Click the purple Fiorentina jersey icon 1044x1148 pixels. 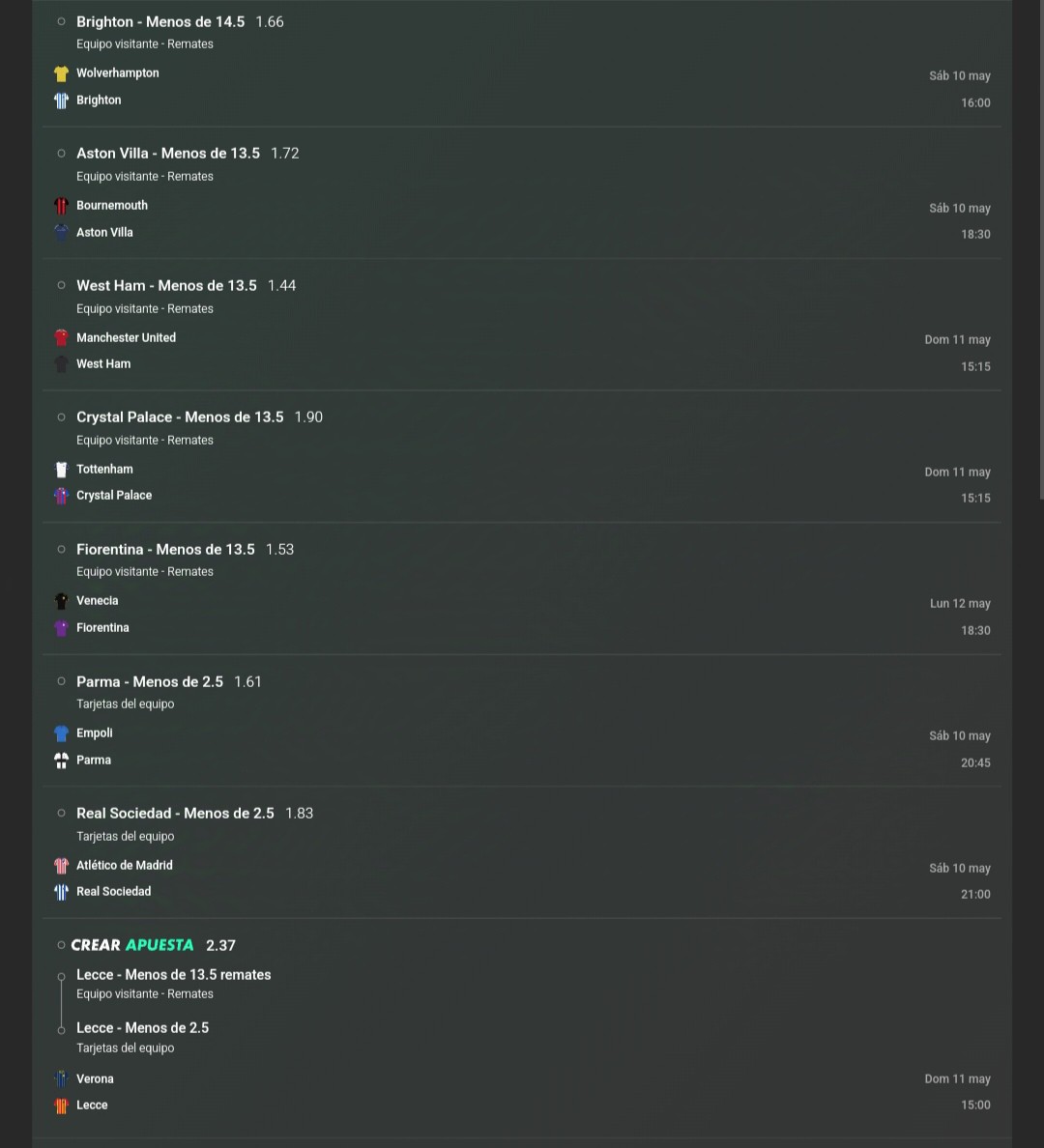pos(62,628)
